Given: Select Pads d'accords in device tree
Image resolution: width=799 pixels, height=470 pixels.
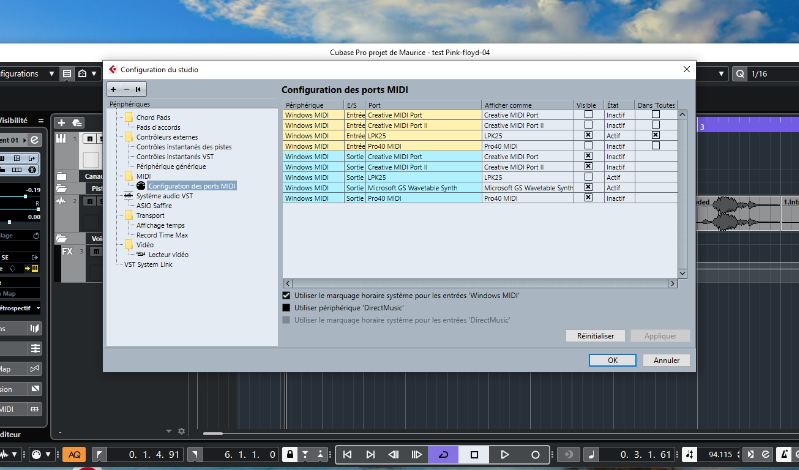Looking at the screenshot, I should point(158,127).
